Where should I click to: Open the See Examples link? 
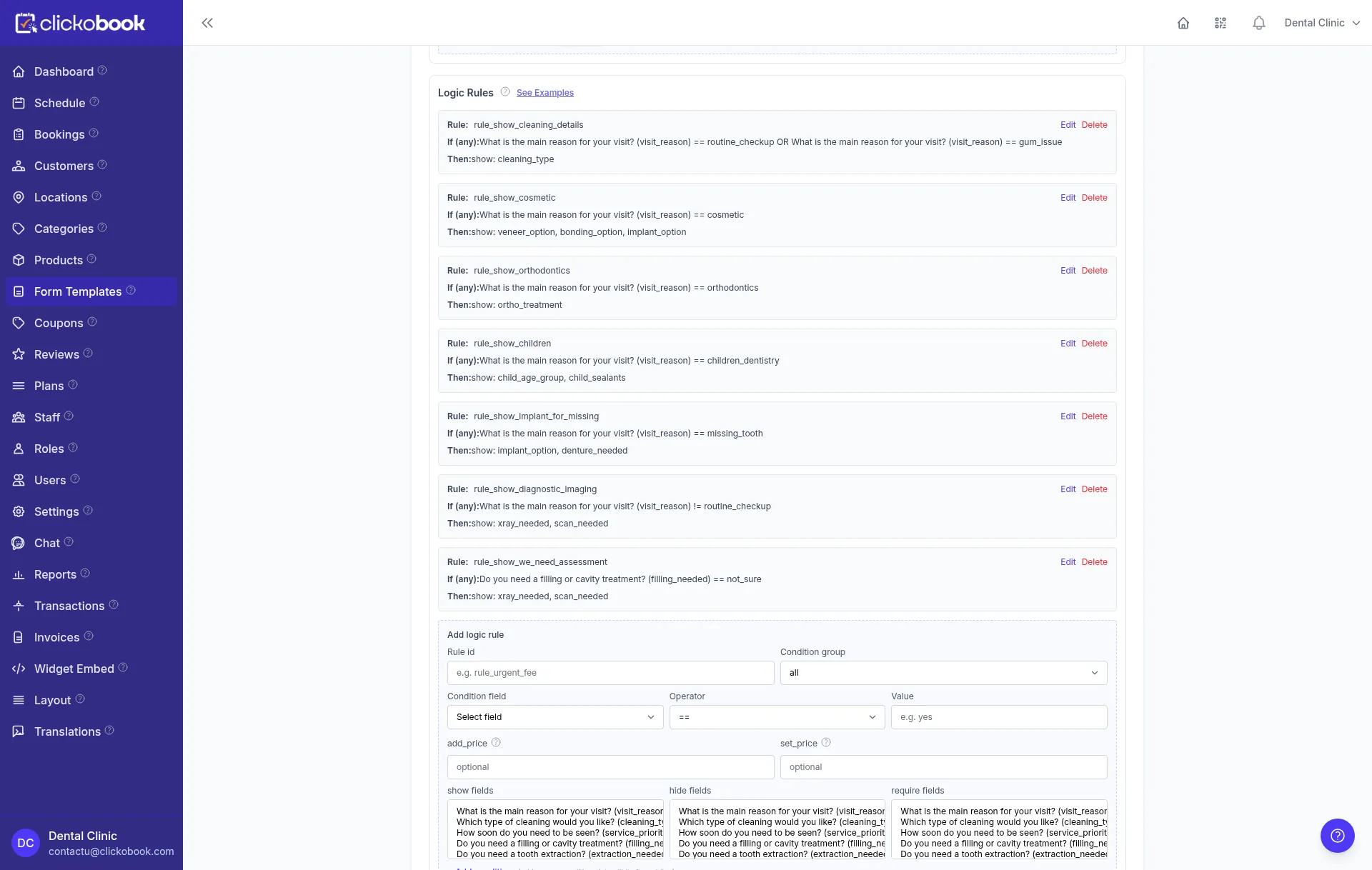pos(545,93)
